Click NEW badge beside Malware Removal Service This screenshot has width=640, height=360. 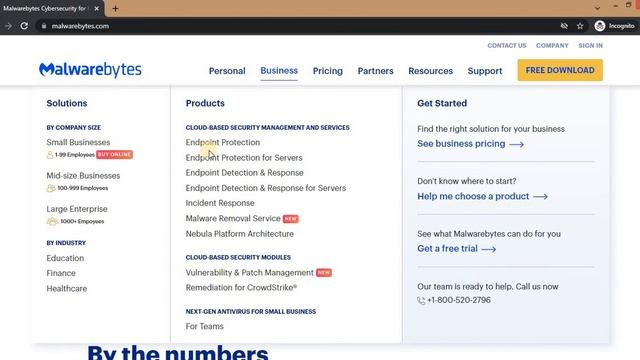pyautogui.click(x=291, y=219)
